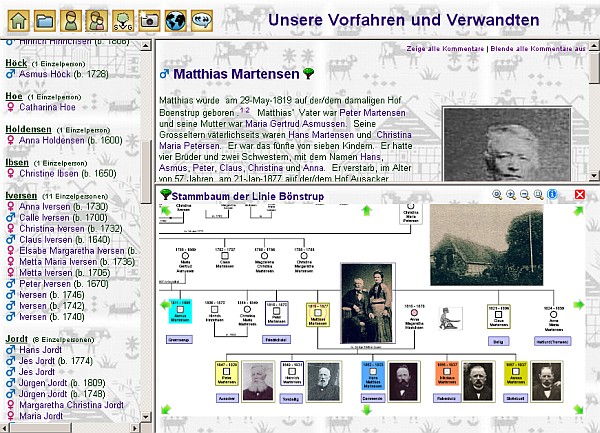
Task: Select Calle Iversen (b. 1700)
Action: (x=64, y=218)
